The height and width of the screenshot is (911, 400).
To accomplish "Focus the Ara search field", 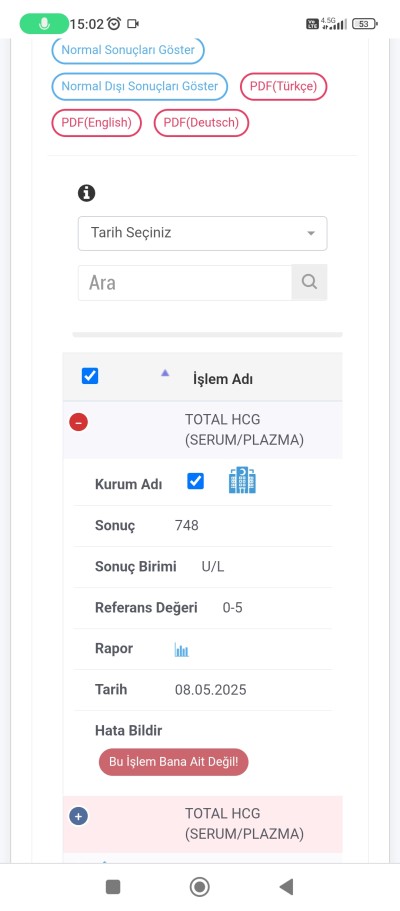I will (185, 282).
